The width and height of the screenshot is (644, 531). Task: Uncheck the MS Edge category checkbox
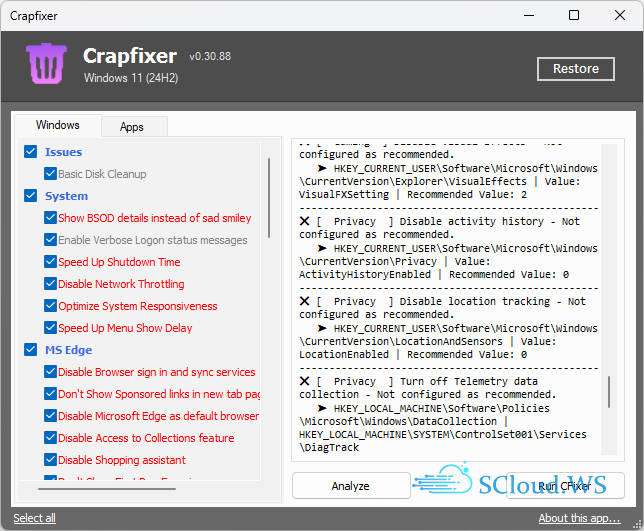(30, 349)
